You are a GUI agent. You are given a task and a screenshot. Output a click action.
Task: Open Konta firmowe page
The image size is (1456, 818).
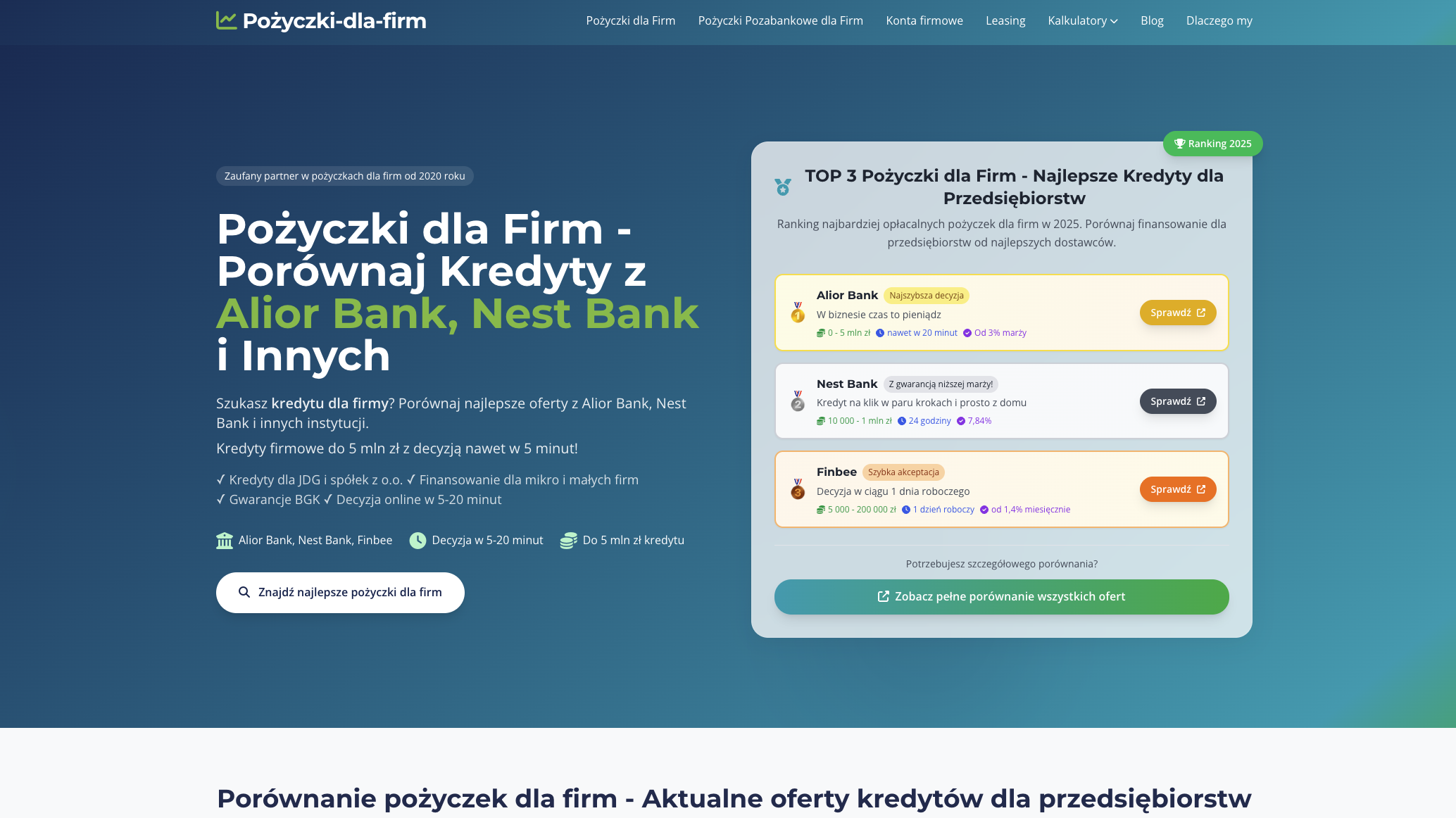(924, 21)
